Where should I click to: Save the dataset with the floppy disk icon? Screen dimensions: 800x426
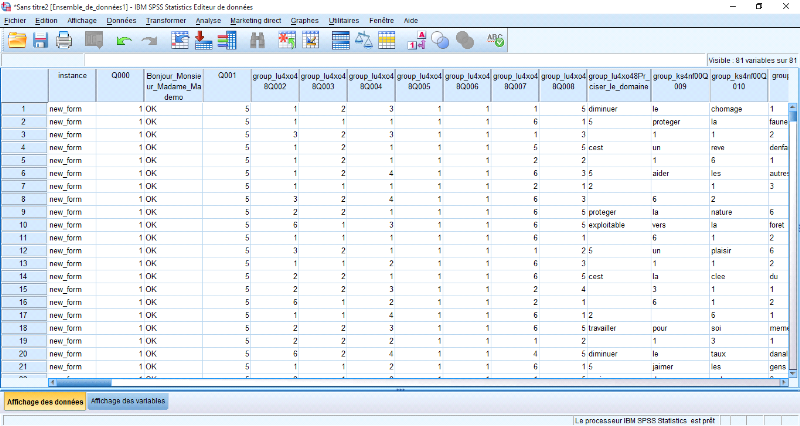click(x=41, y=40)
